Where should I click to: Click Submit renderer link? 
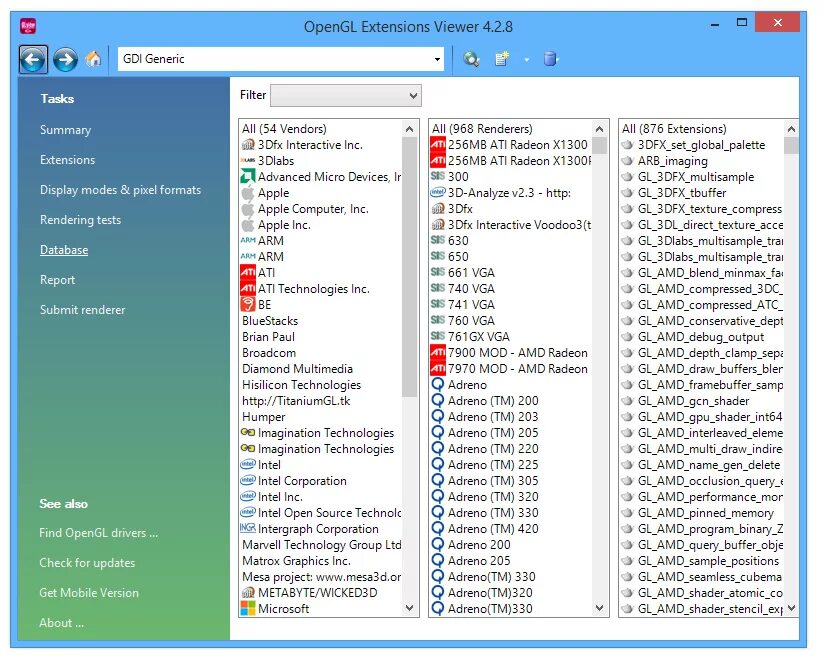point(82,310)
